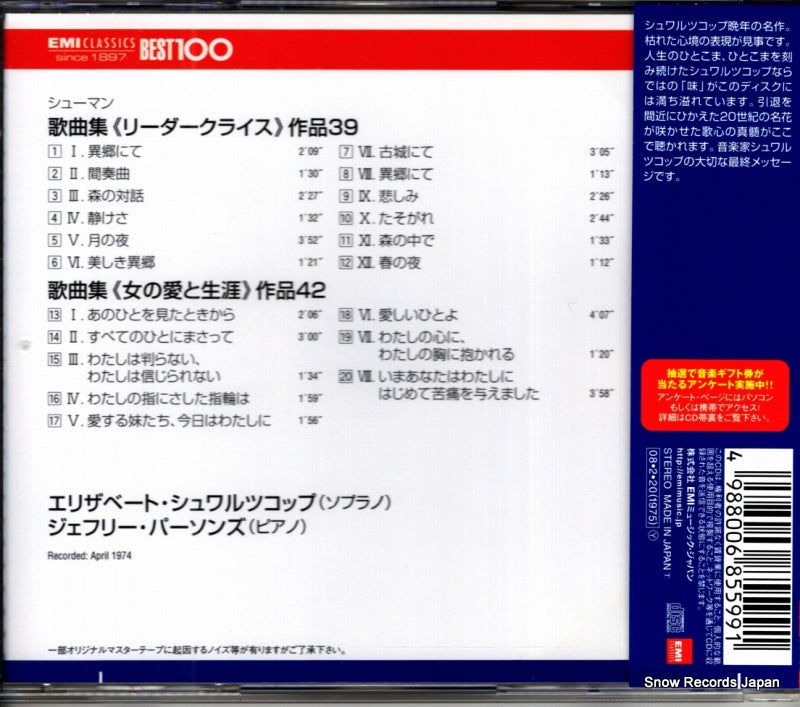800x707 pixels.
Task: Click the track number box 7
Action: [346, 152]
